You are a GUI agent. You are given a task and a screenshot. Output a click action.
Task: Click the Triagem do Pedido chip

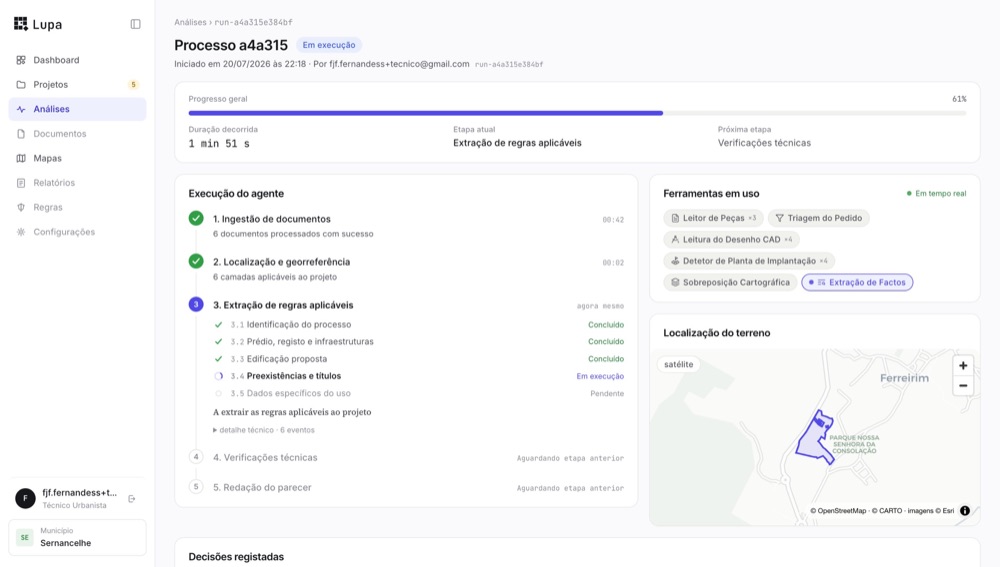[818, 218]
